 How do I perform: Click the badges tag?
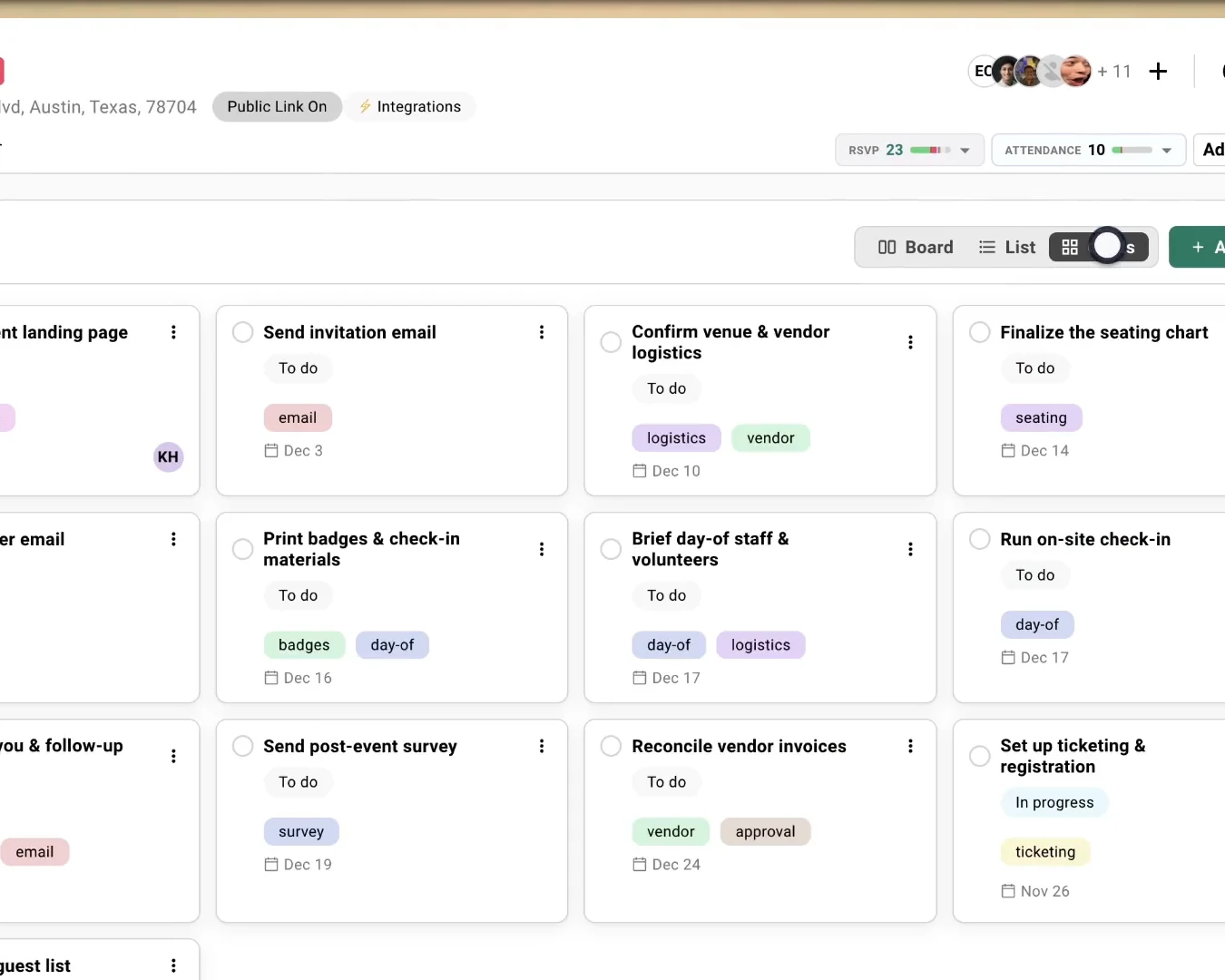coord(304,645)
